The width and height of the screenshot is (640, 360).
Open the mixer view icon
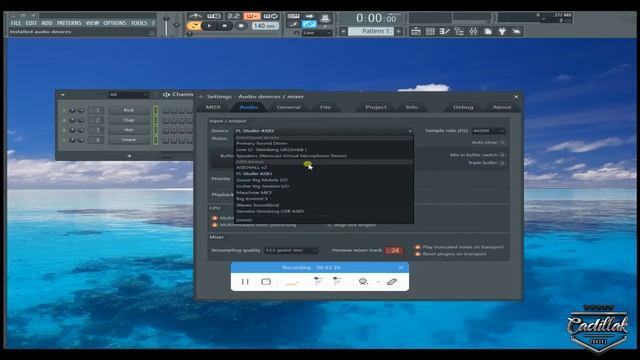click(473, 31)
